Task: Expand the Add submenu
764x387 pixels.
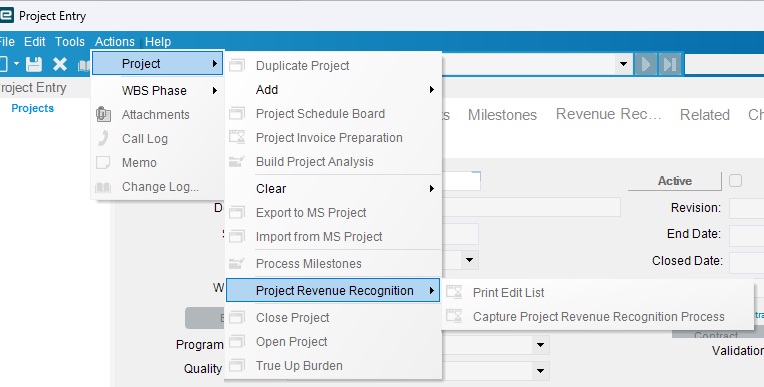Action: 333,90
